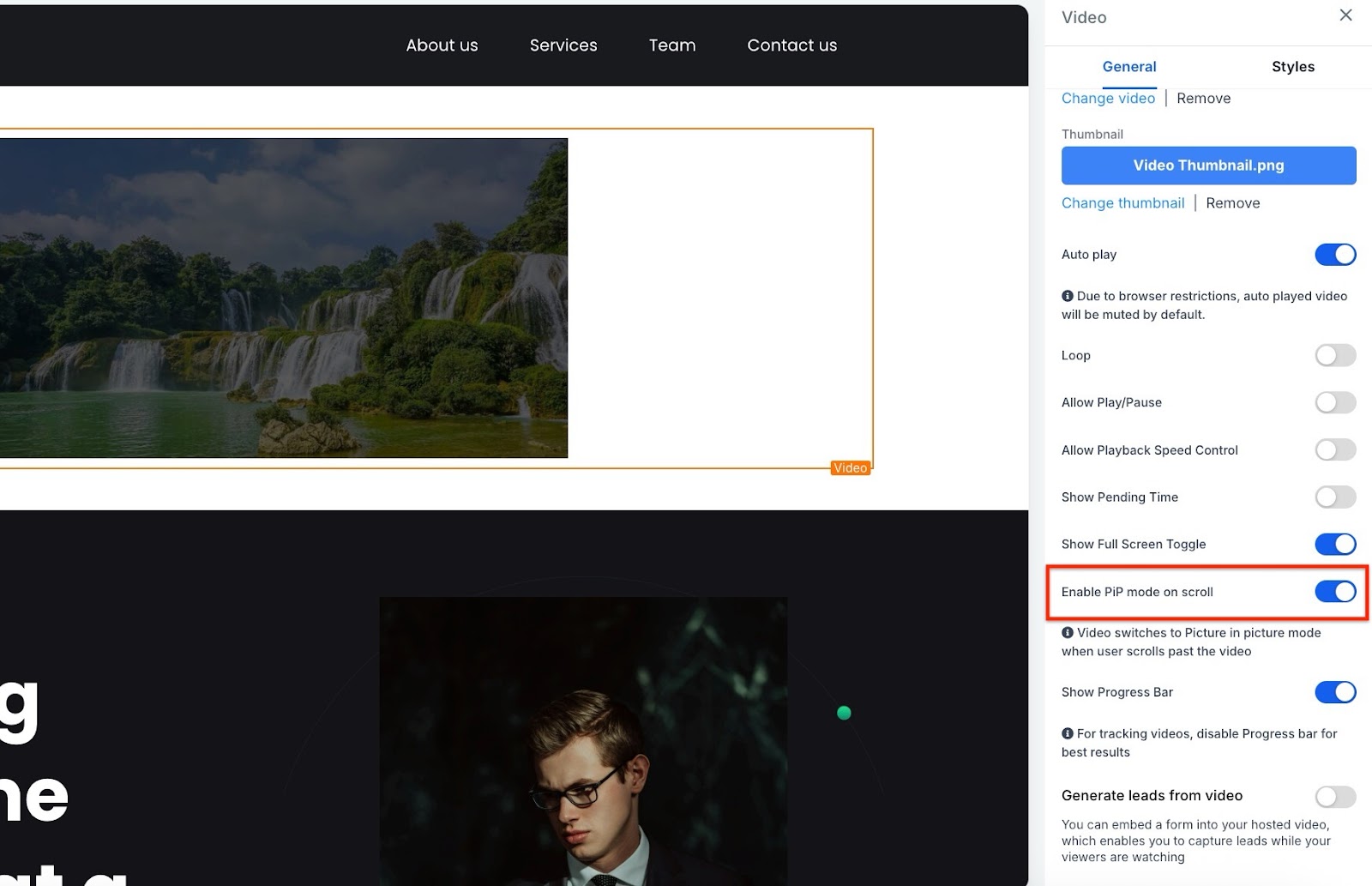The height and width of the screenshot is (886, 1372).
Task: Enable Allow Playback Speed Control
Action: click(x=1334, y=450)
